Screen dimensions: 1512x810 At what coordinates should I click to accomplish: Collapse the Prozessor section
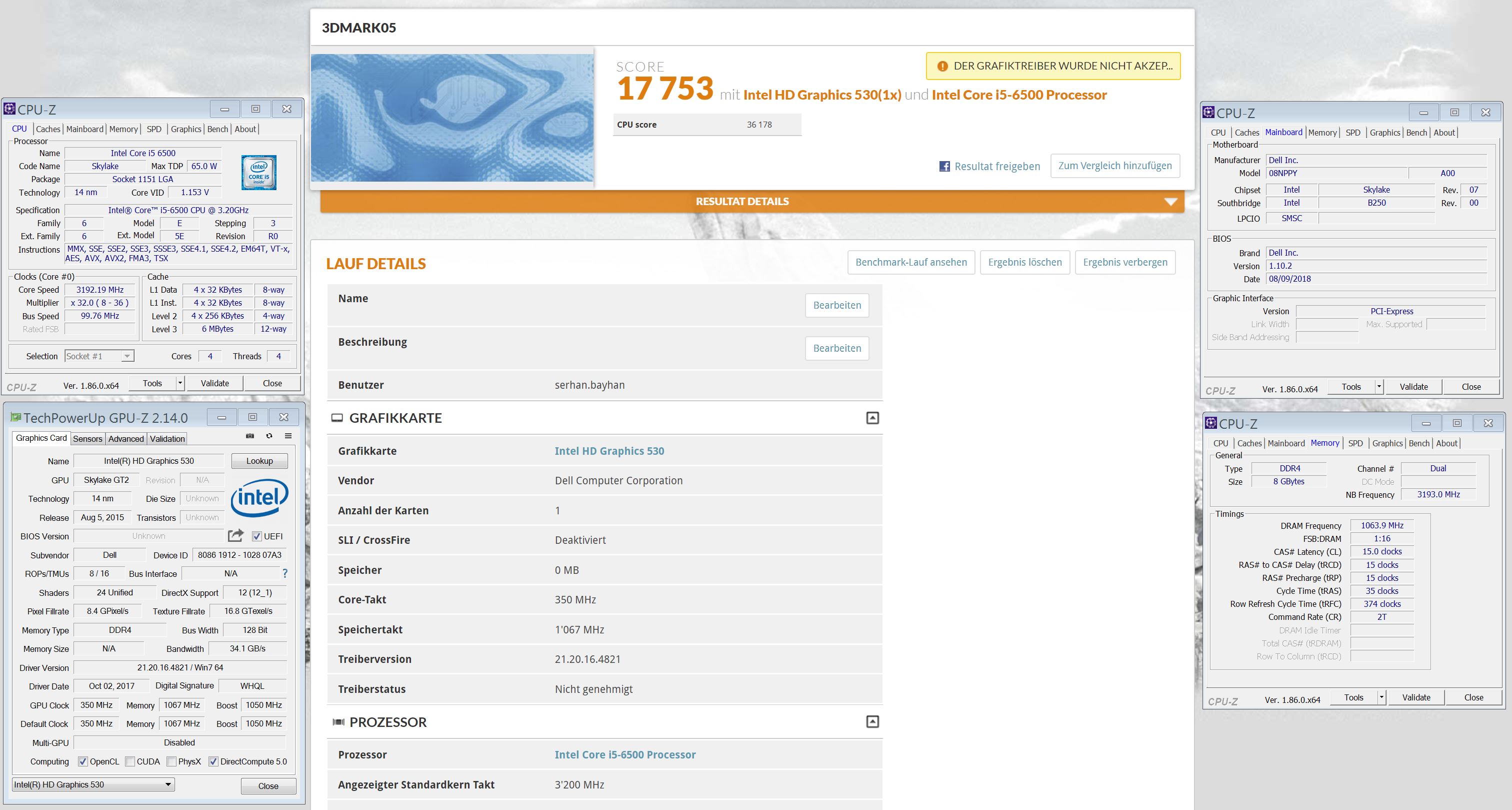click(x=873, y=722)
